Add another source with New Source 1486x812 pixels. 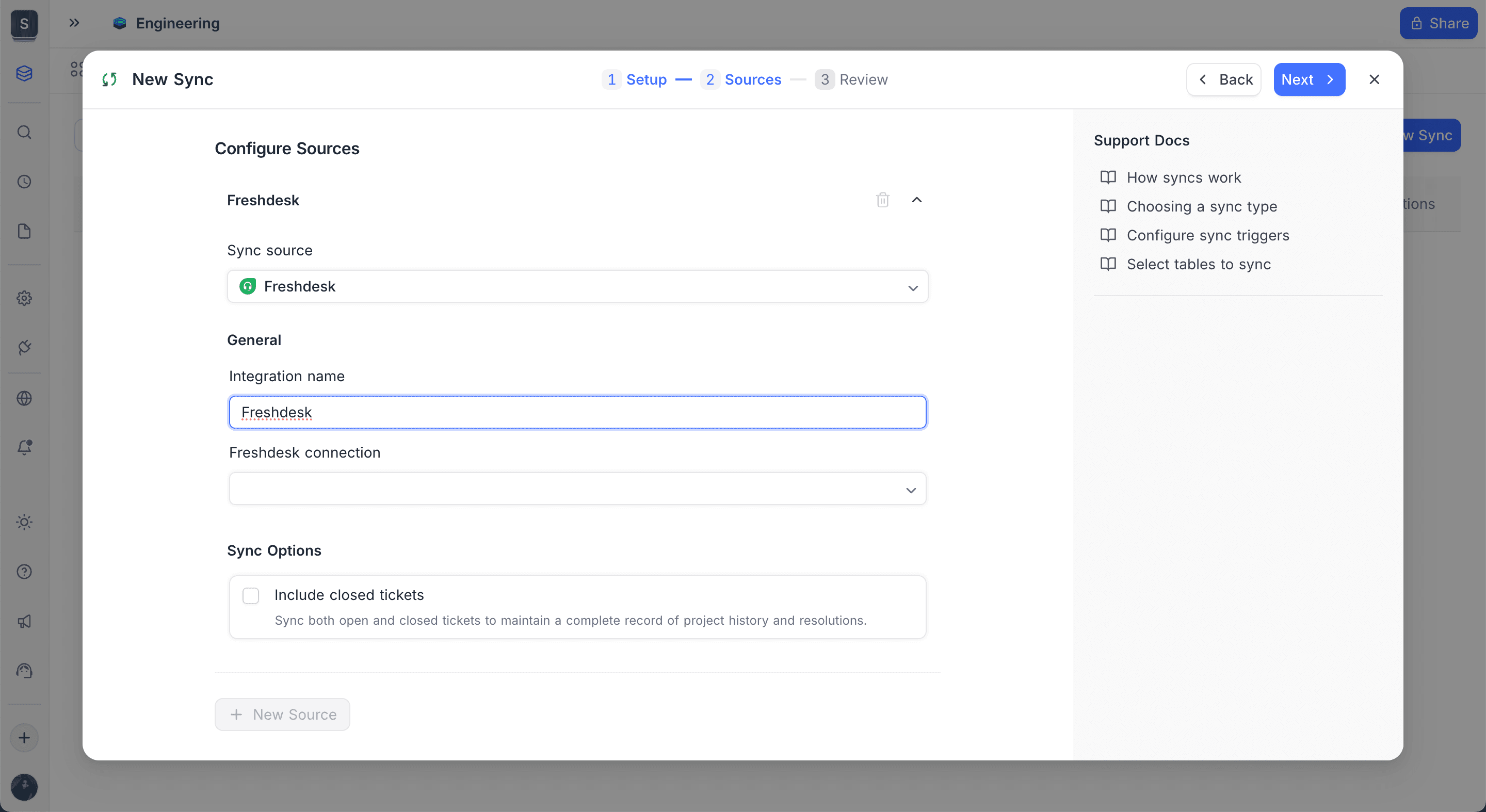282,714
